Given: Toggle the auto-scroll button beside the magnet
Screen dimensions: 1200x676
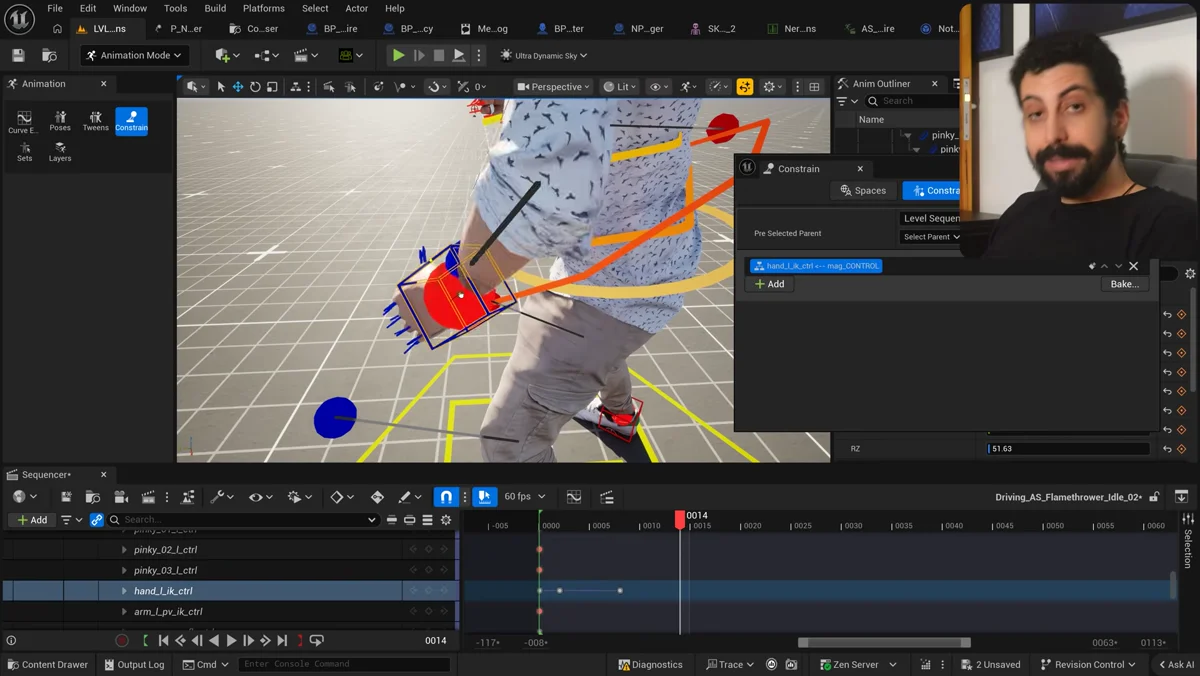Looking at the screenshot, I should tap(484, 496).
